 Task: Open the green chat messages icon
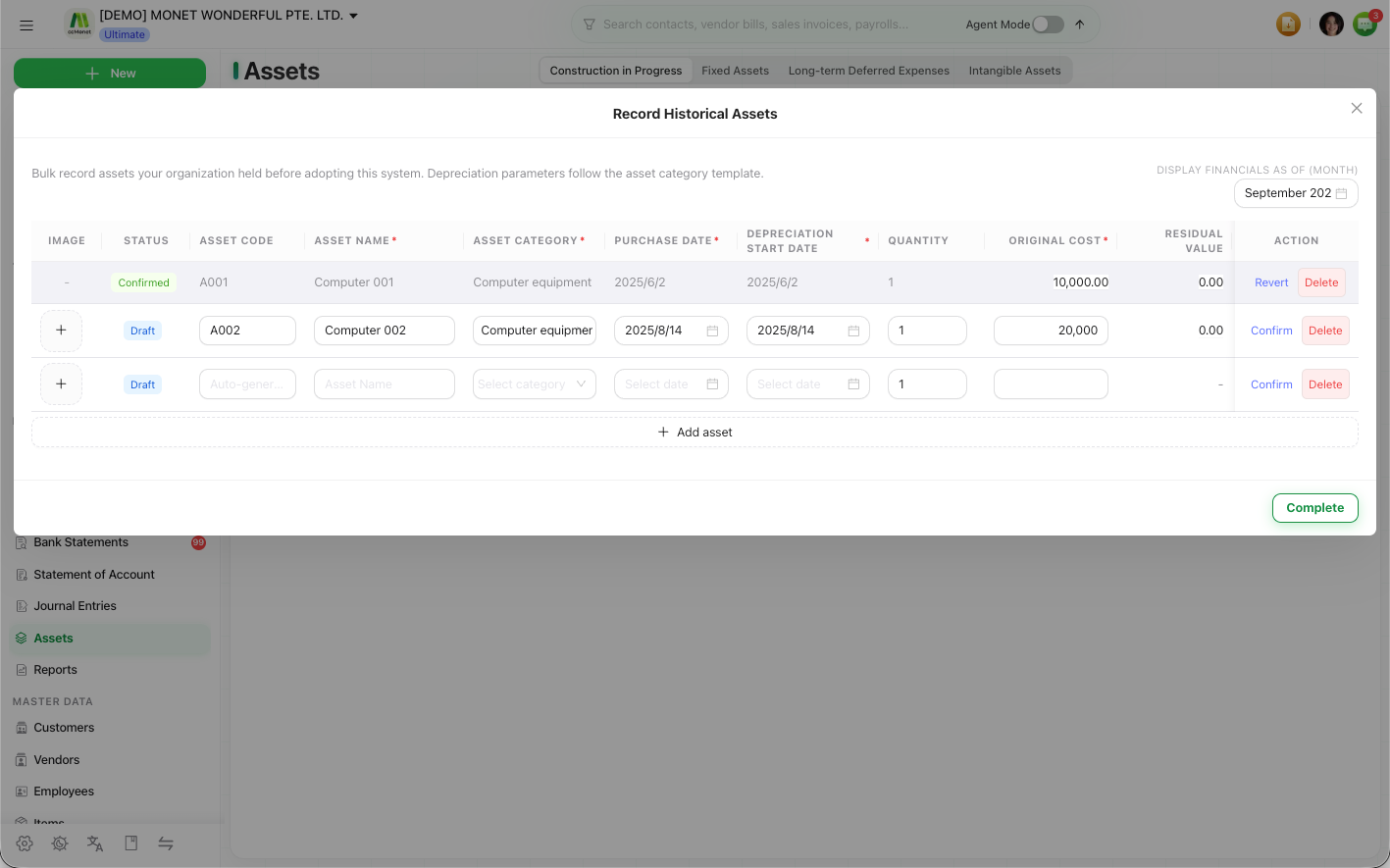(1364, 25)
